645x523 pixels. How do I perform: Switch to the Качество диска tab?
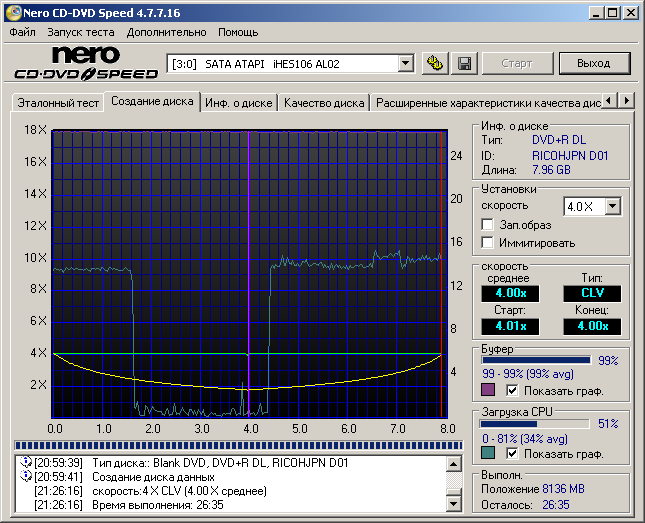tap(324, 103)
